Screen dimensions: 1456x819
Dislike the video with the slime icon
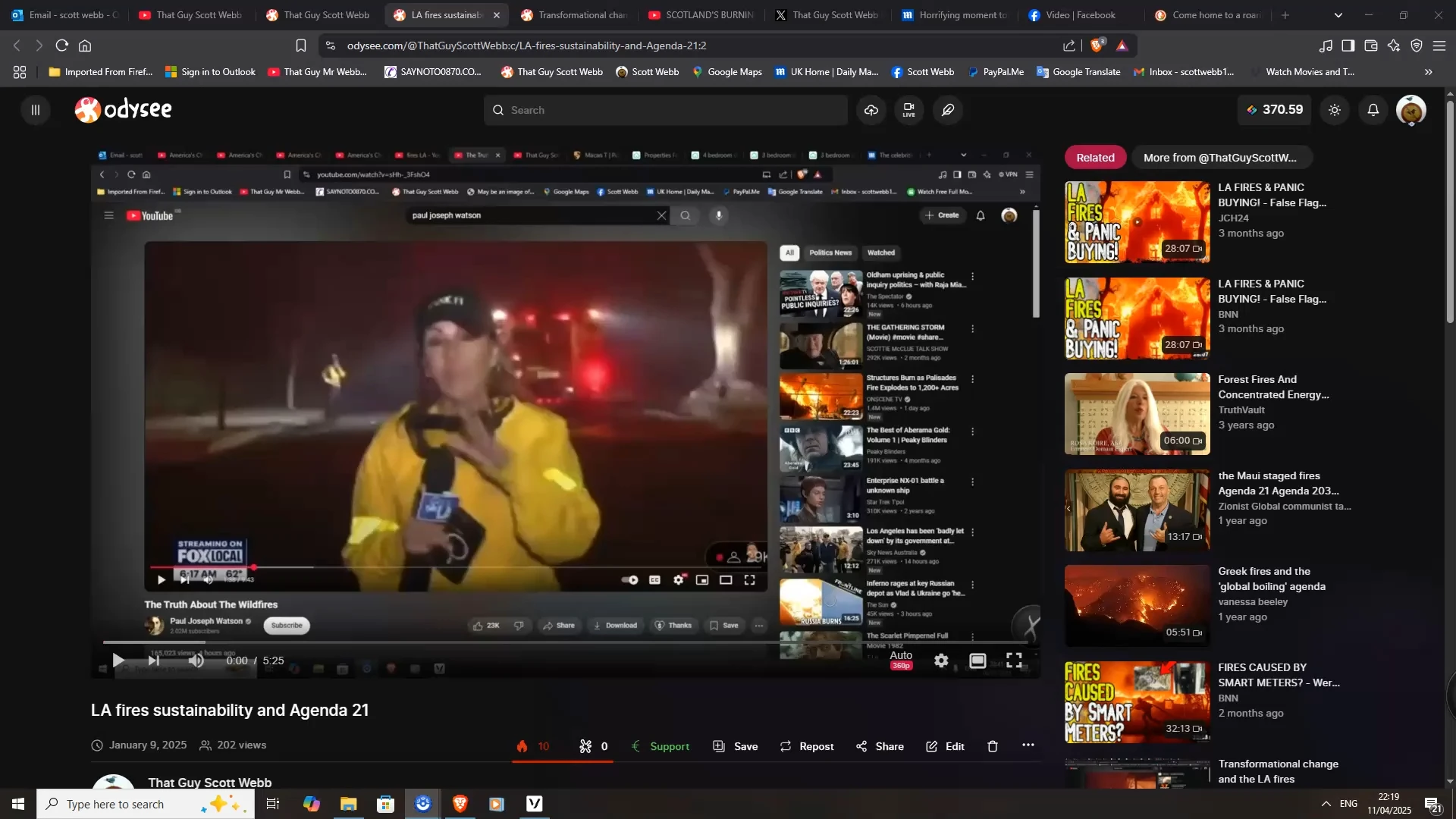(594, 746)
